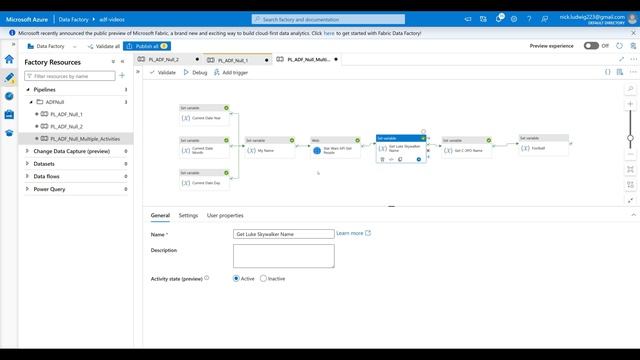640x360 pixels.
Task: Open the help question mark icon
Action: [x=529, y=19]
